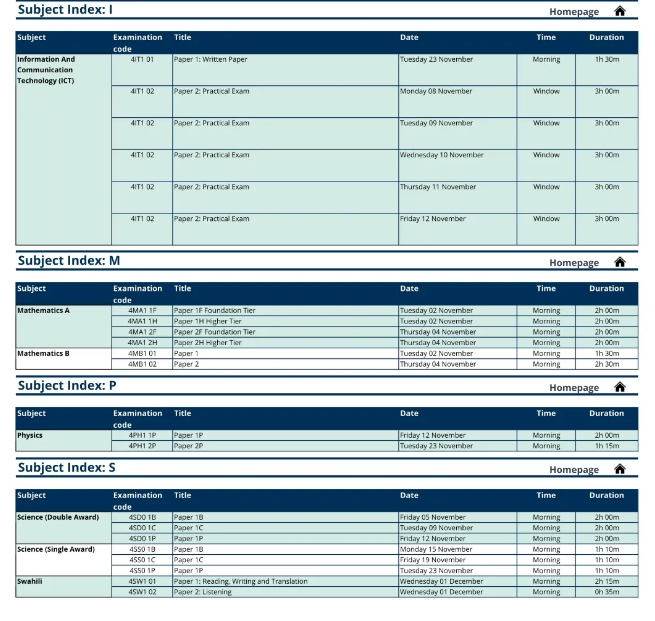This screenshot has width=655, height=621.
Task: Follow the Homepage link beside Subject Index: M
Action: point(574,263)
